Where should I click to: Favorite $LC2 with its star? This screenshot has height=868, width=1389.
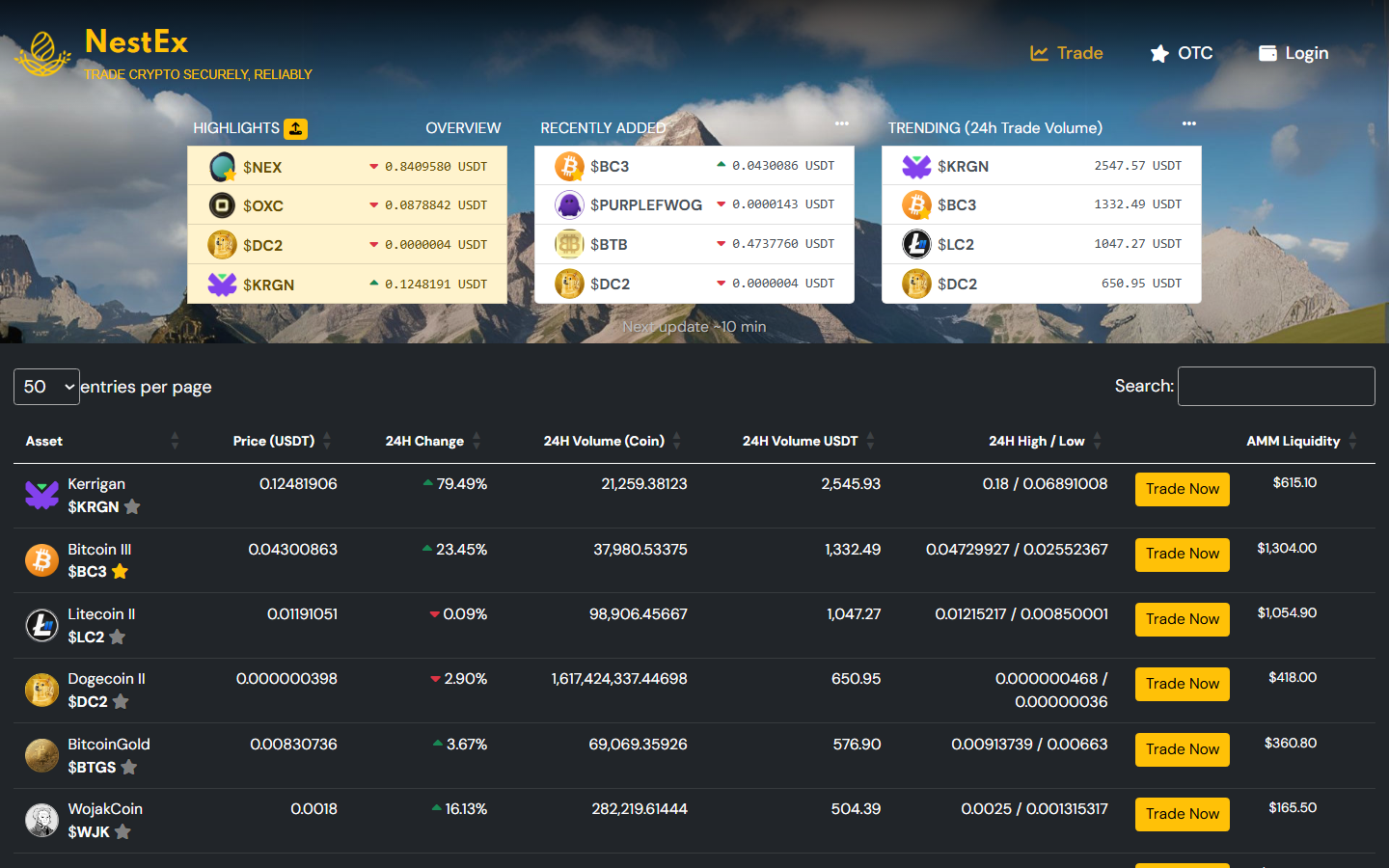(117, 637)
